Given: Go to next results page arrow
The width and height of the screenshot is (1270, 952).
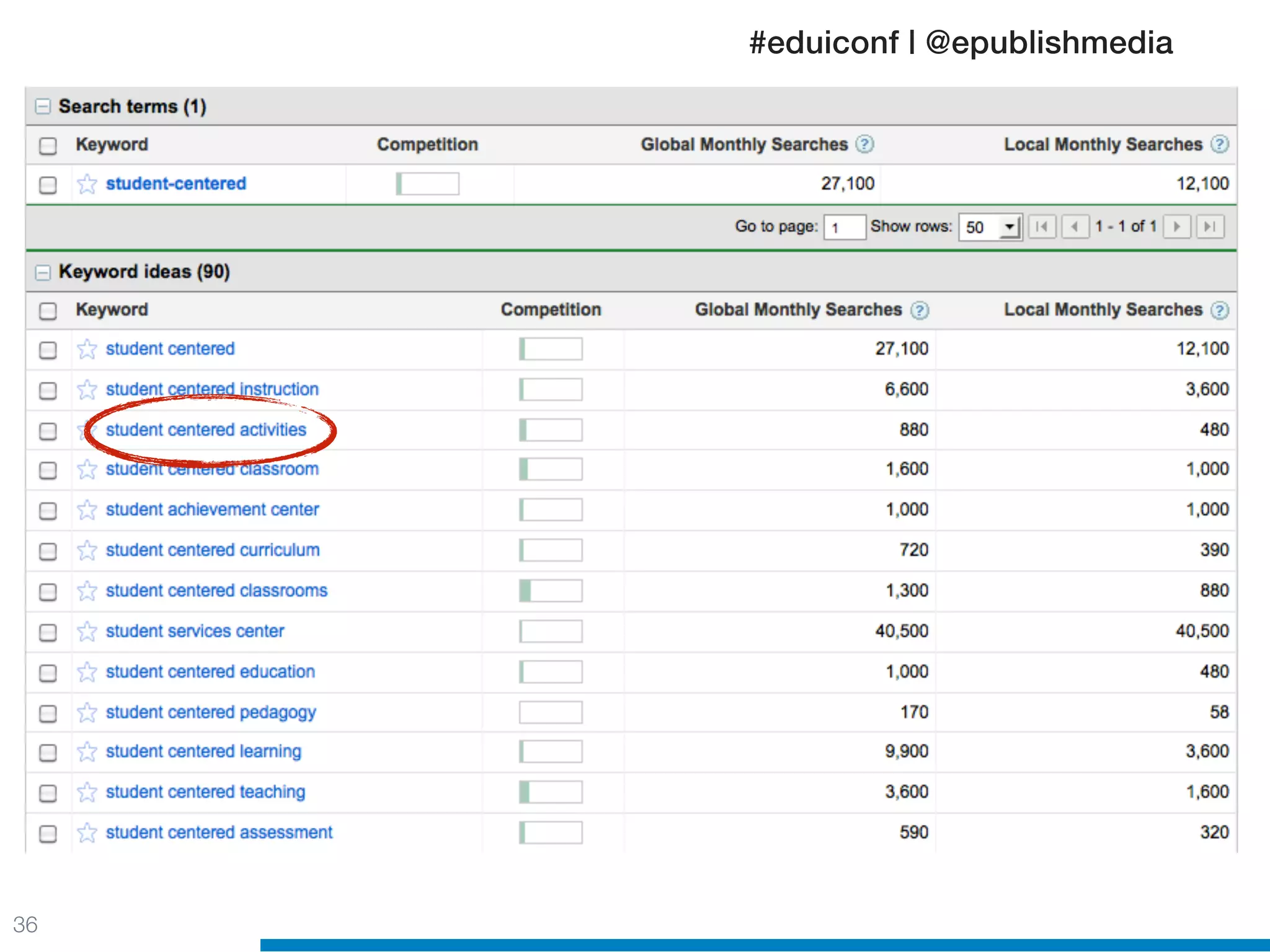Looking at the screenshot, I should tap(1176, 227).
